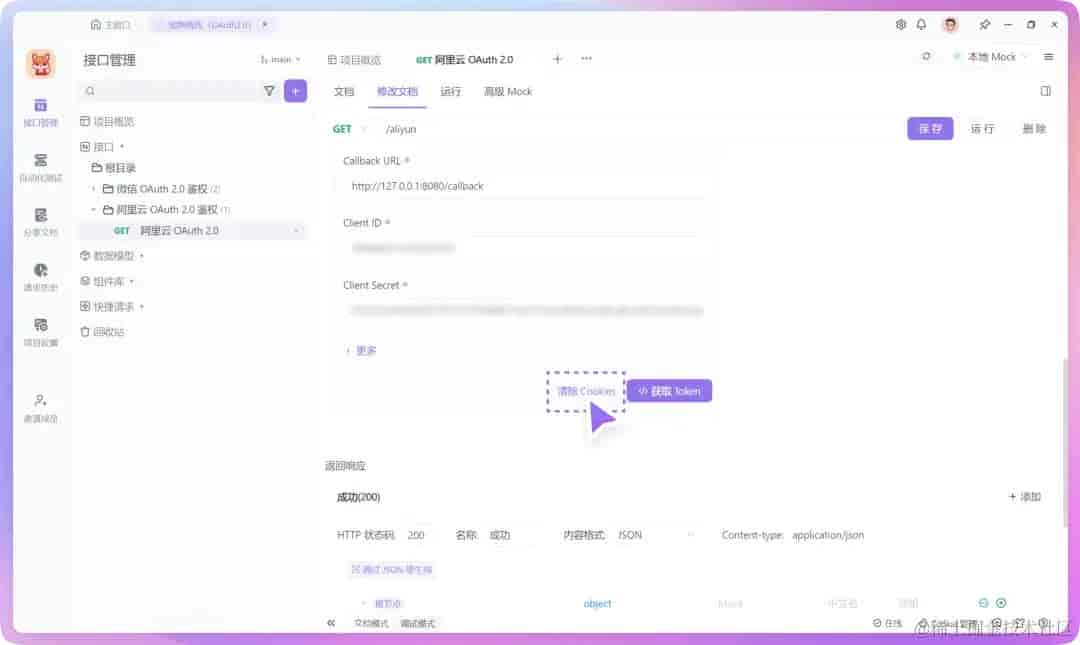Open the 项目概览 tab in tab bar
The height and width of the screenshot is (645, 1080).
tap(354, 60)
